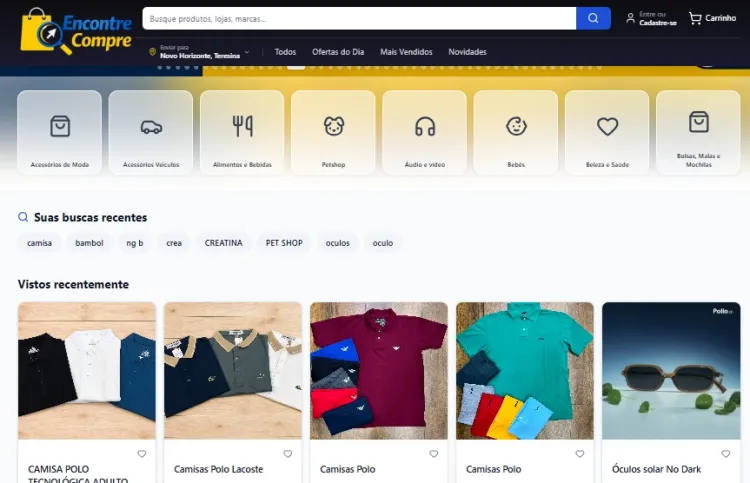
Task: Favorite the Camisas Polo Lacoste product
Action: point(287,454)
